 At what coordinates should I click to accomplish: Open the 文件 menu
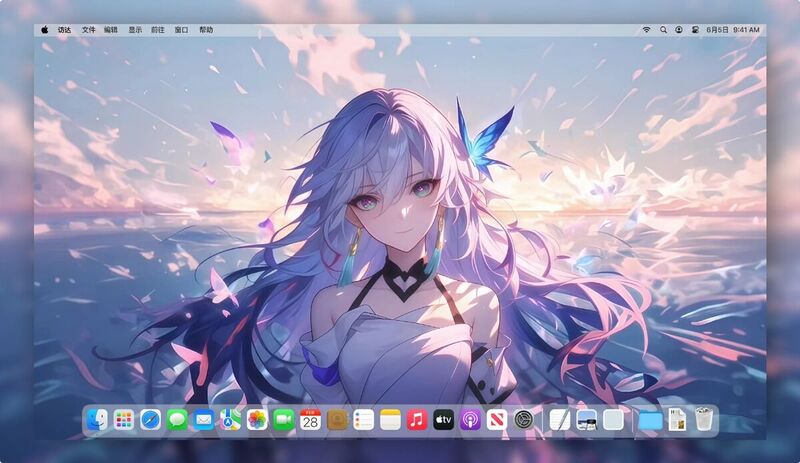(x=89, y=30)
